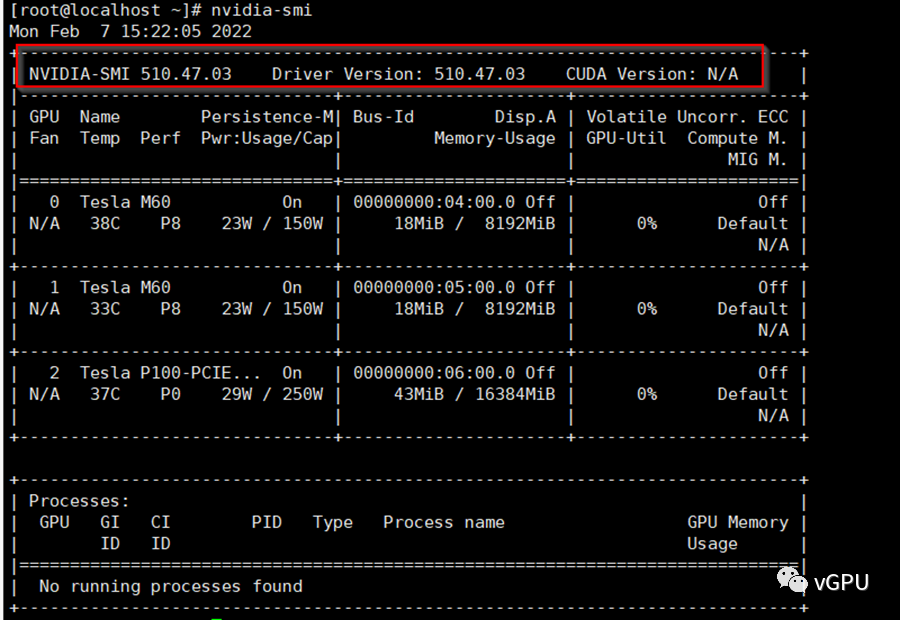Click the 29W / 250W power reading
The width and height of the screenshot is (900, 620).
point(272,394)
